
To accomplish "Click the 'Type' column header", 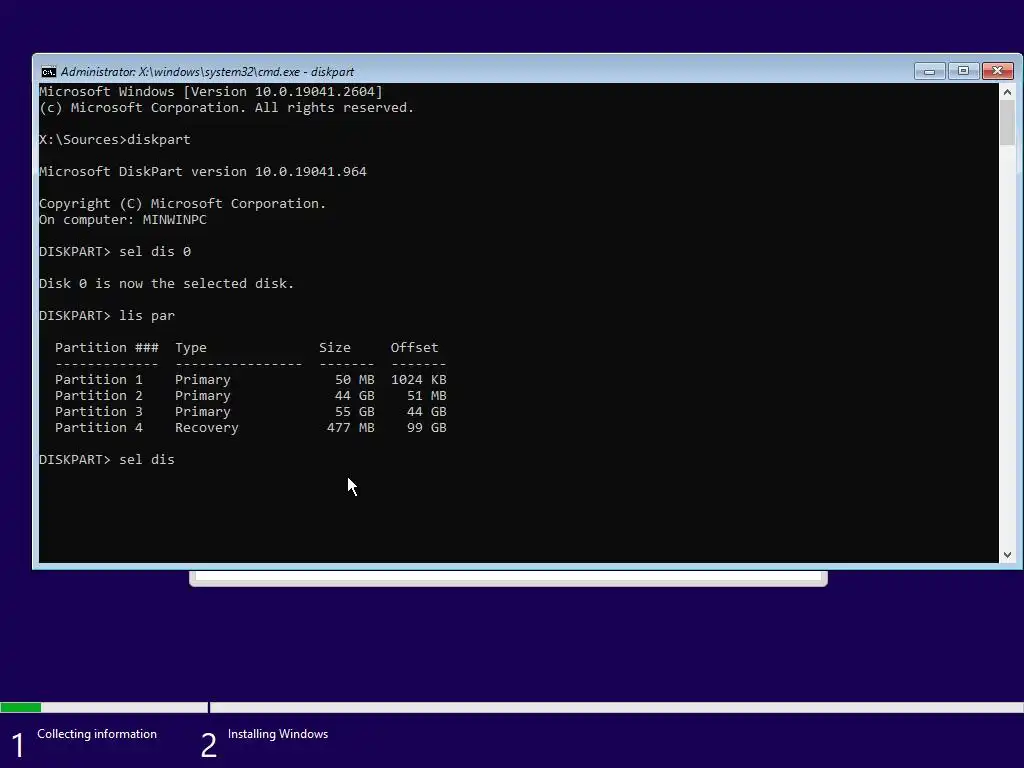I will coord(191,347).
